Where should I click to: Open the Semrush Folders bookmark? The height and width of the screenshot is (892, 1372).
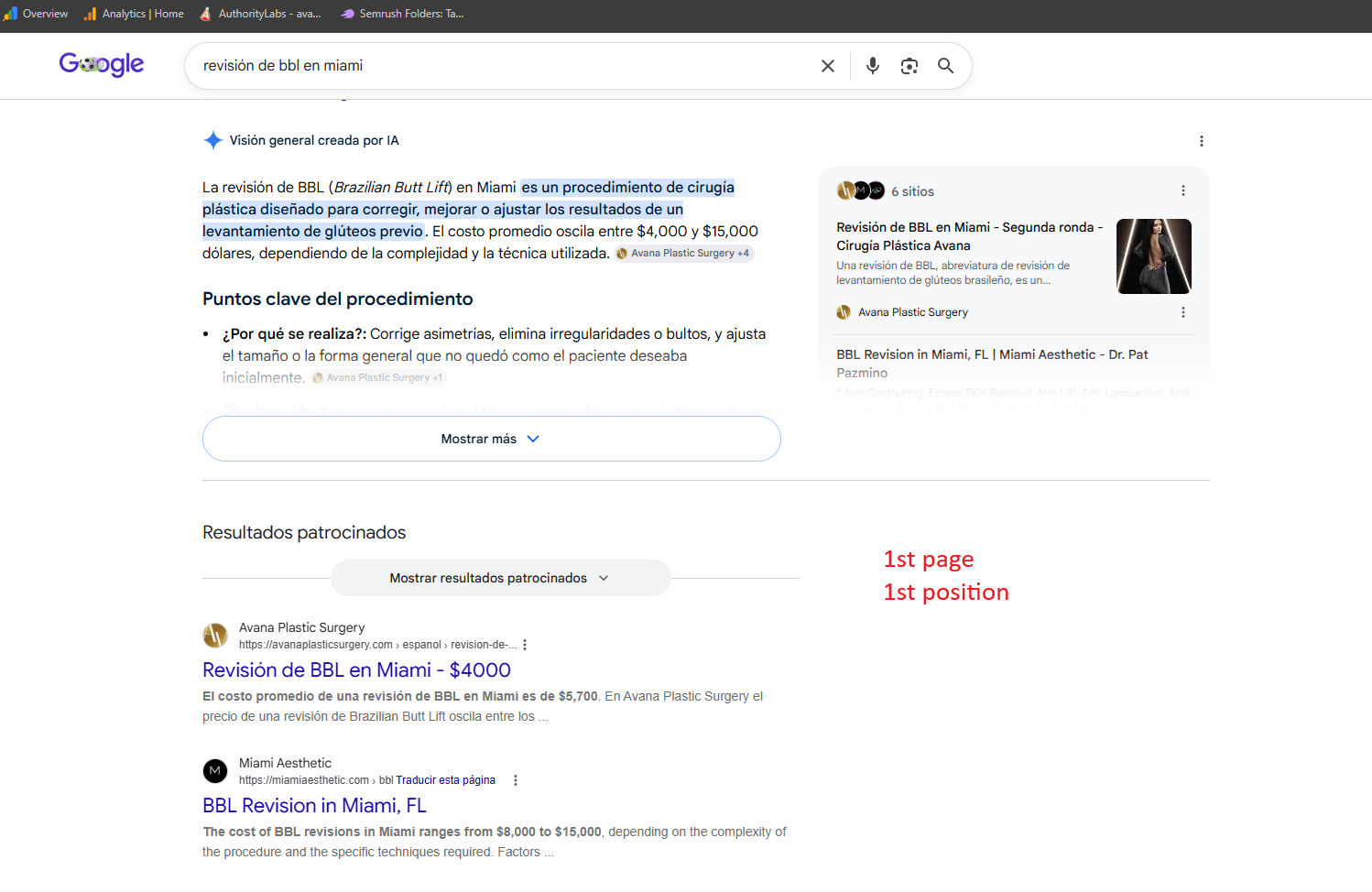(x=402, y=14)
